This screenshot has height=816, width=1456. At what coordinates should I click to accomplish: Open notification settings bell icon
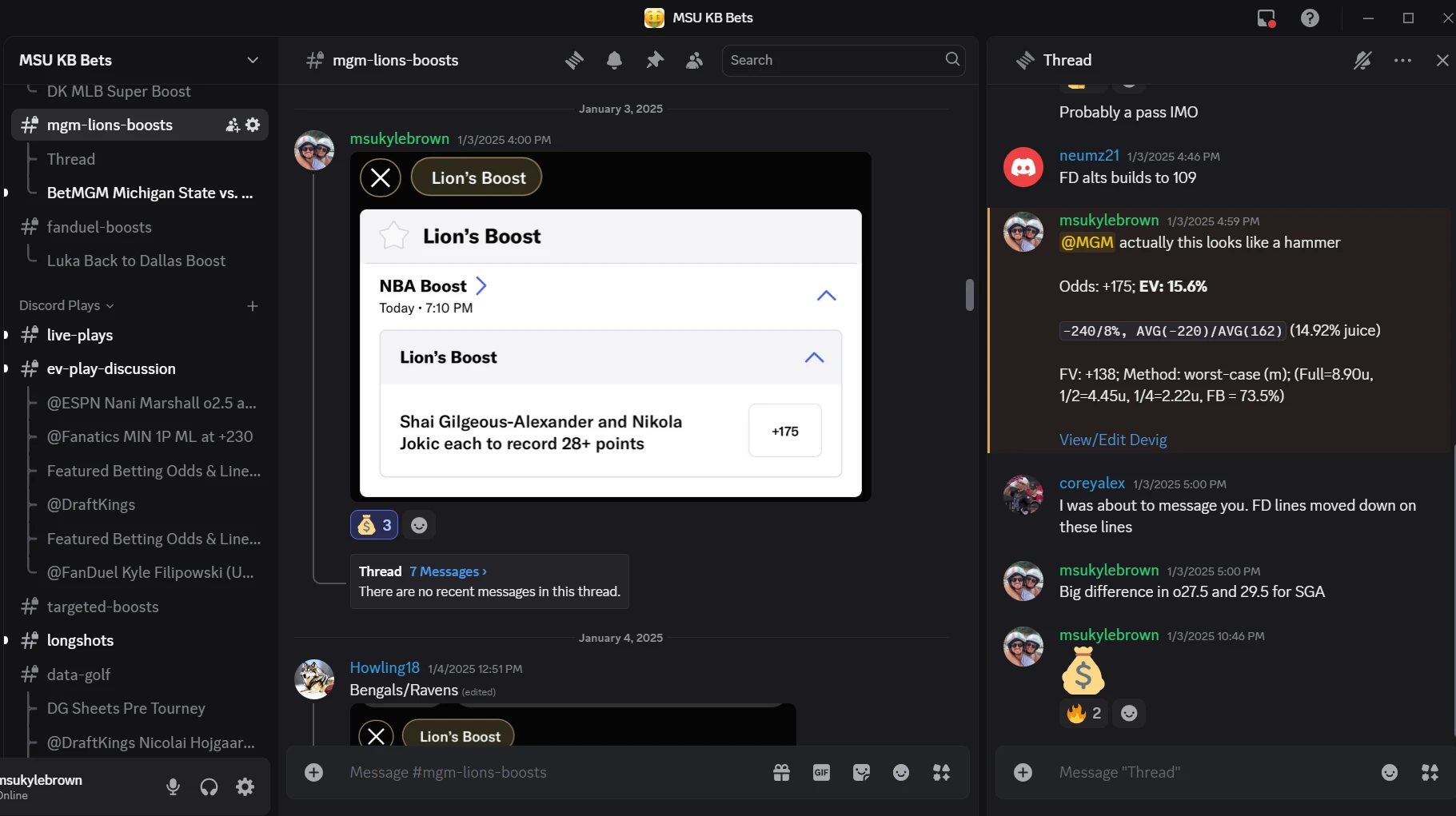point(614,60)
